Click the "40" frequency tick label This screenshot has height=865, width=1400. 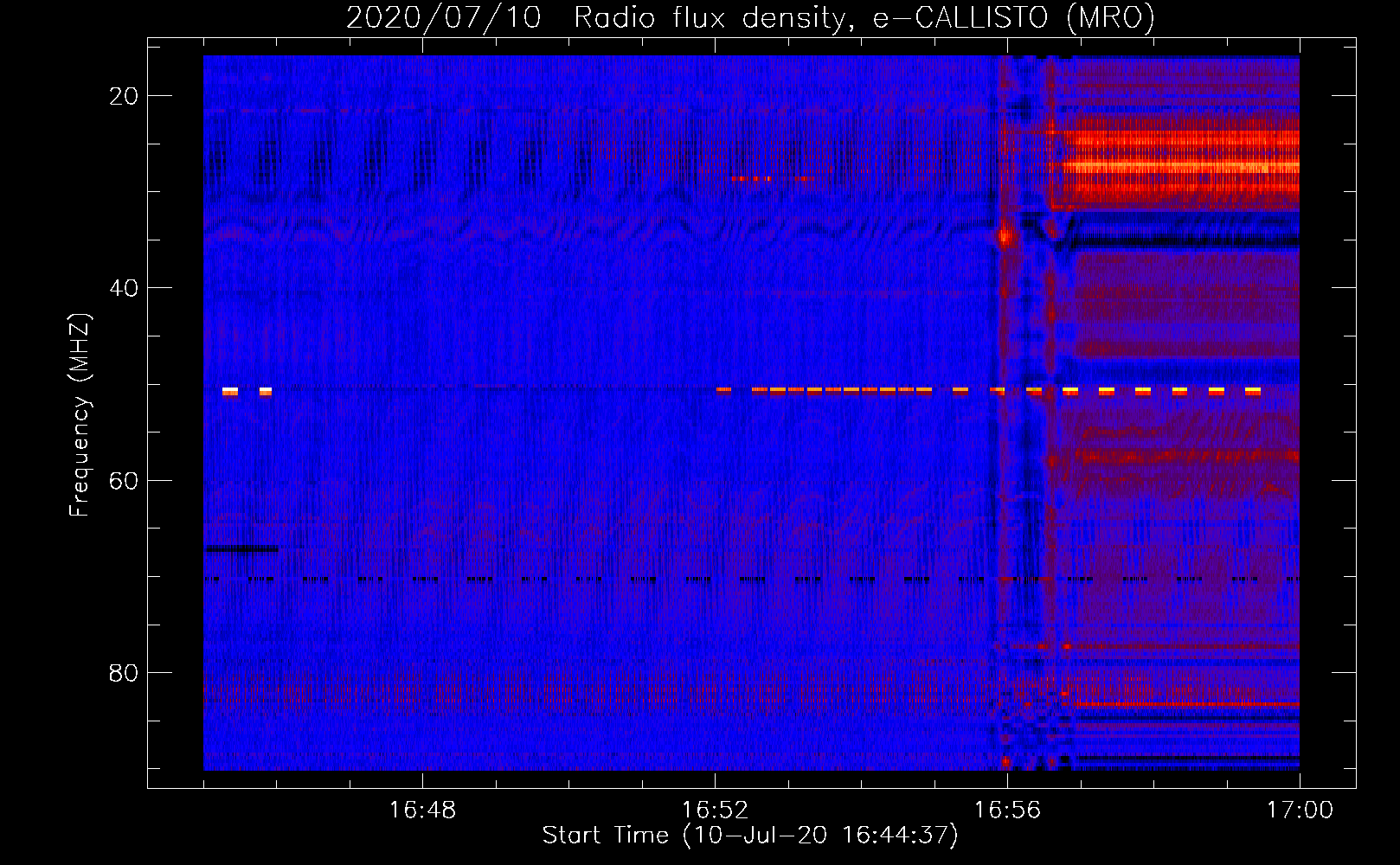tap(125, 288)
